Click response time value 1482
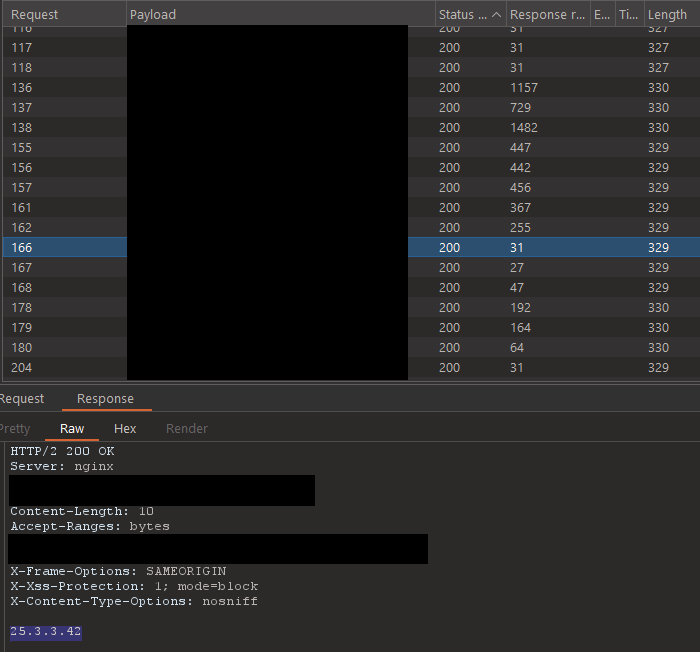700x652 pixels. 524,127
